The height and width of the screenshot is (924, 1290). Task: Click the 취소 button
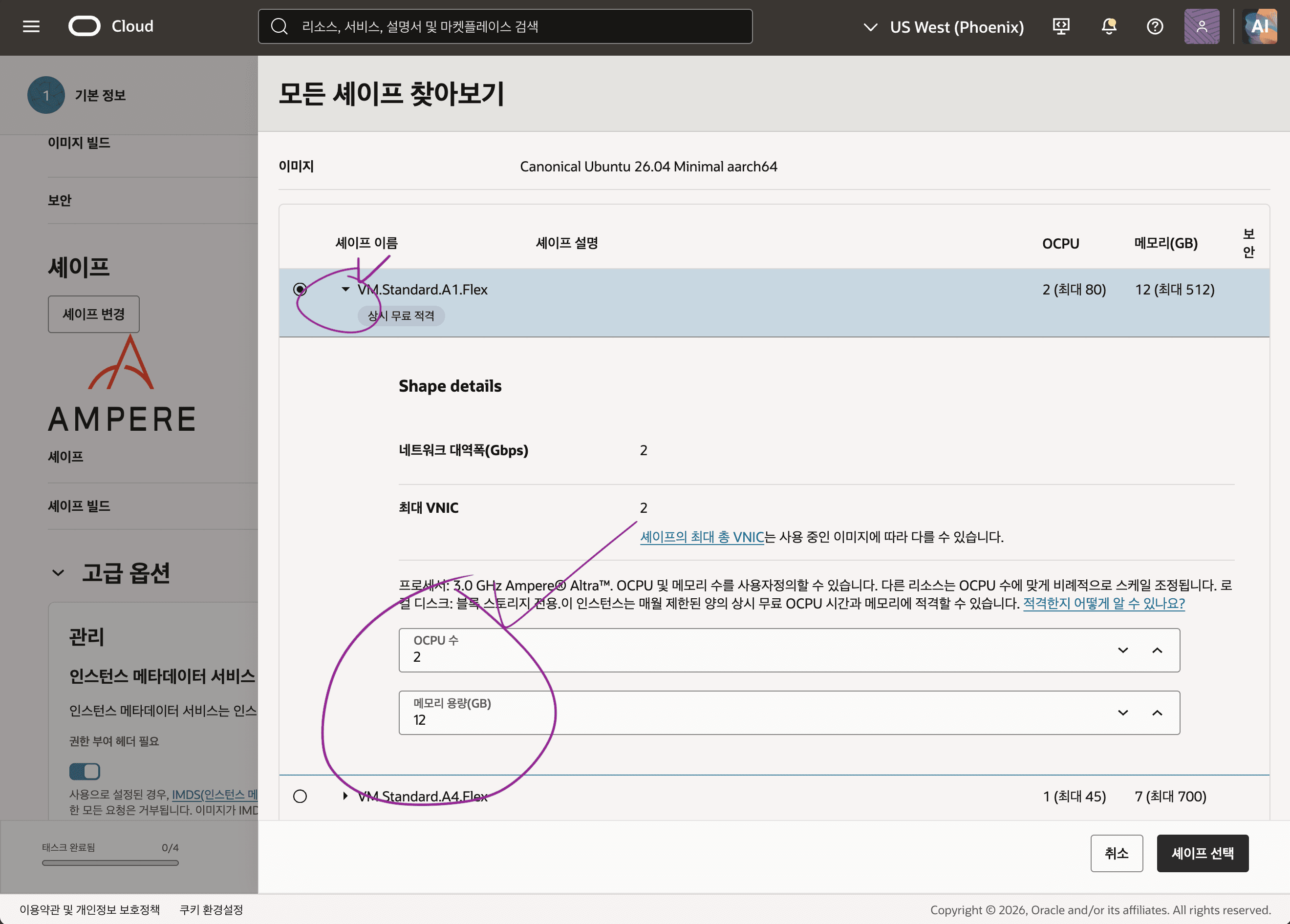1117,853
